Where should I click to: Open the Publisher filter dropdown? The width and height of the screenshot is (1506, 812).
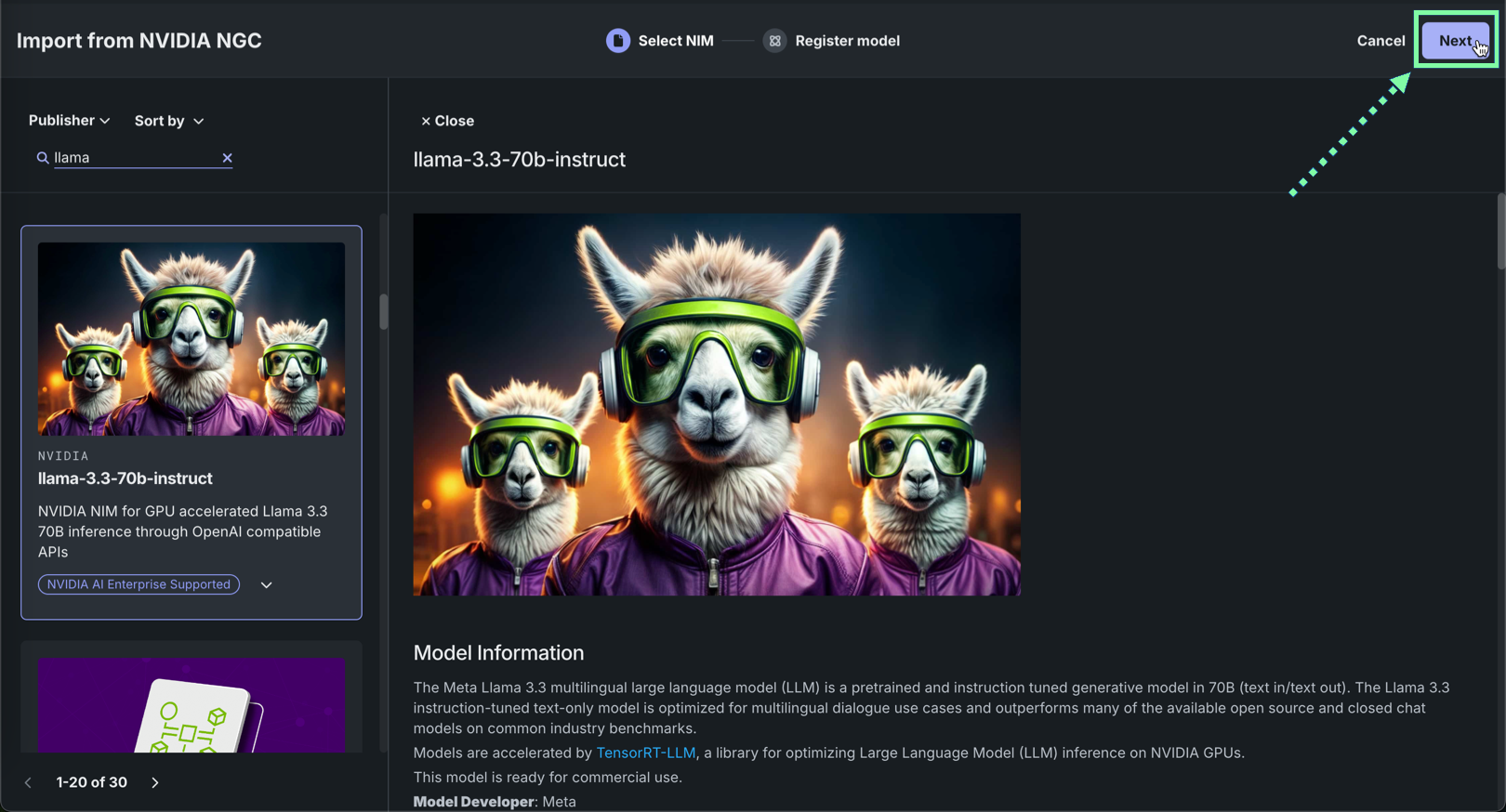(69, 121)
